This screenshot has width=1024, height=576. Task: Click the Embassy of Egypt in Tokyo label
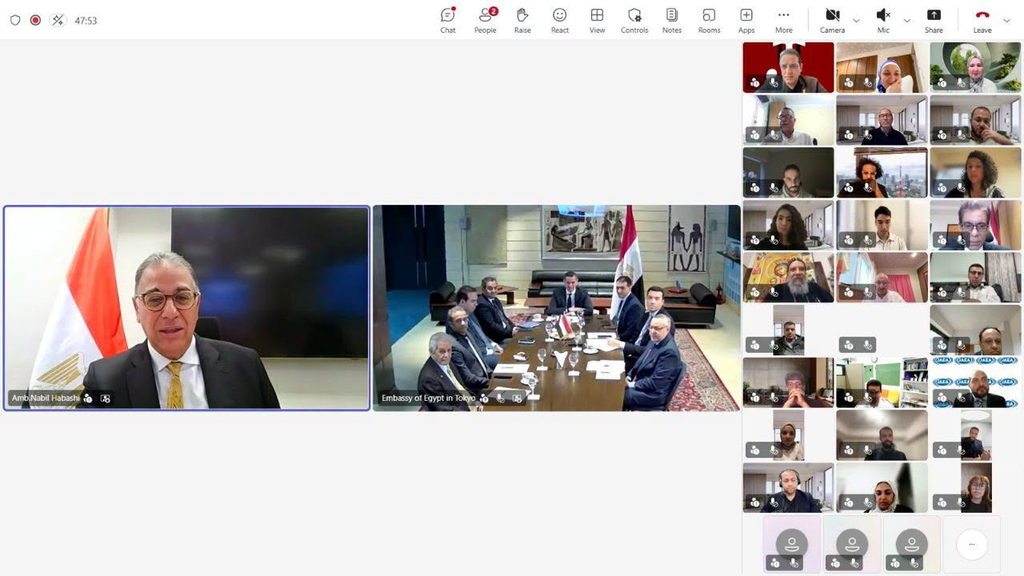coord(428,398)
